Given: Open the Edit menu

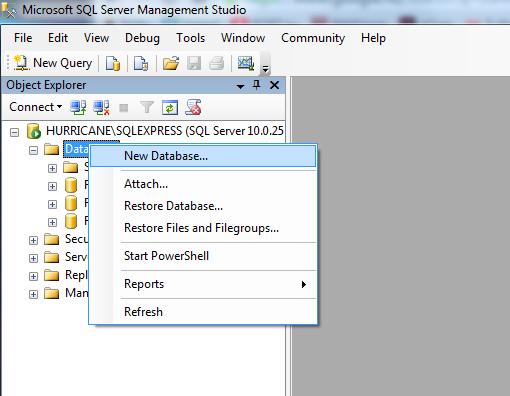Looking at the screenshot, I should [x=58, y=38].
